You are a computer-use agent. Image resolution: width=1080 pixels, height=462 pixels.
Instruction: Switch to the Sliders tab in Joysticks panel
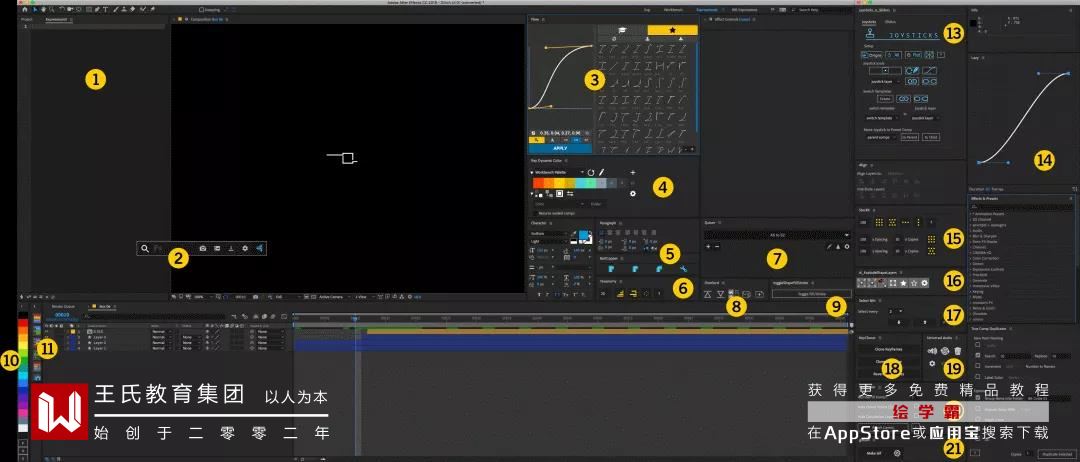(893, 22)
